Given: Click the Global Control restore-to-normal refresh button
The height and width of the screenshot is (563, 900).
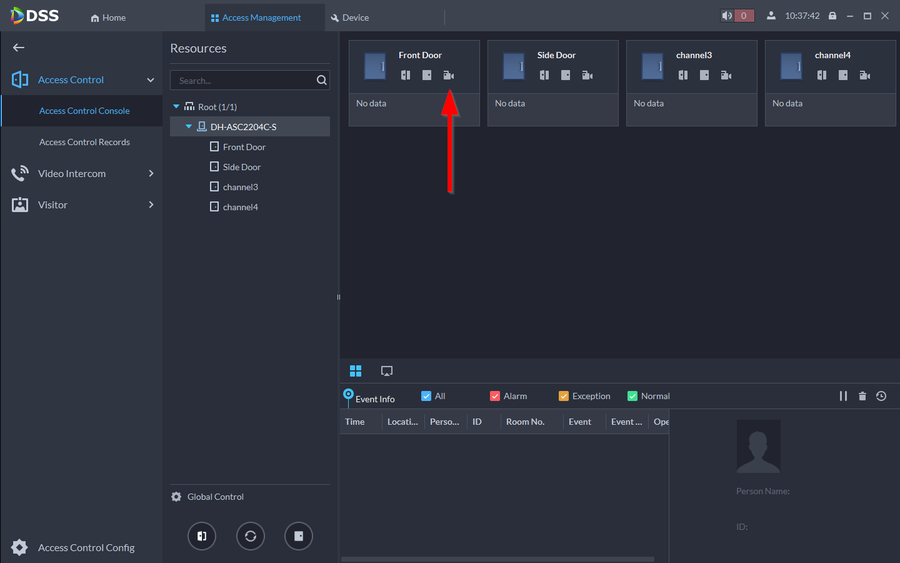Looking at the screenshot, I should coord(250,536).
